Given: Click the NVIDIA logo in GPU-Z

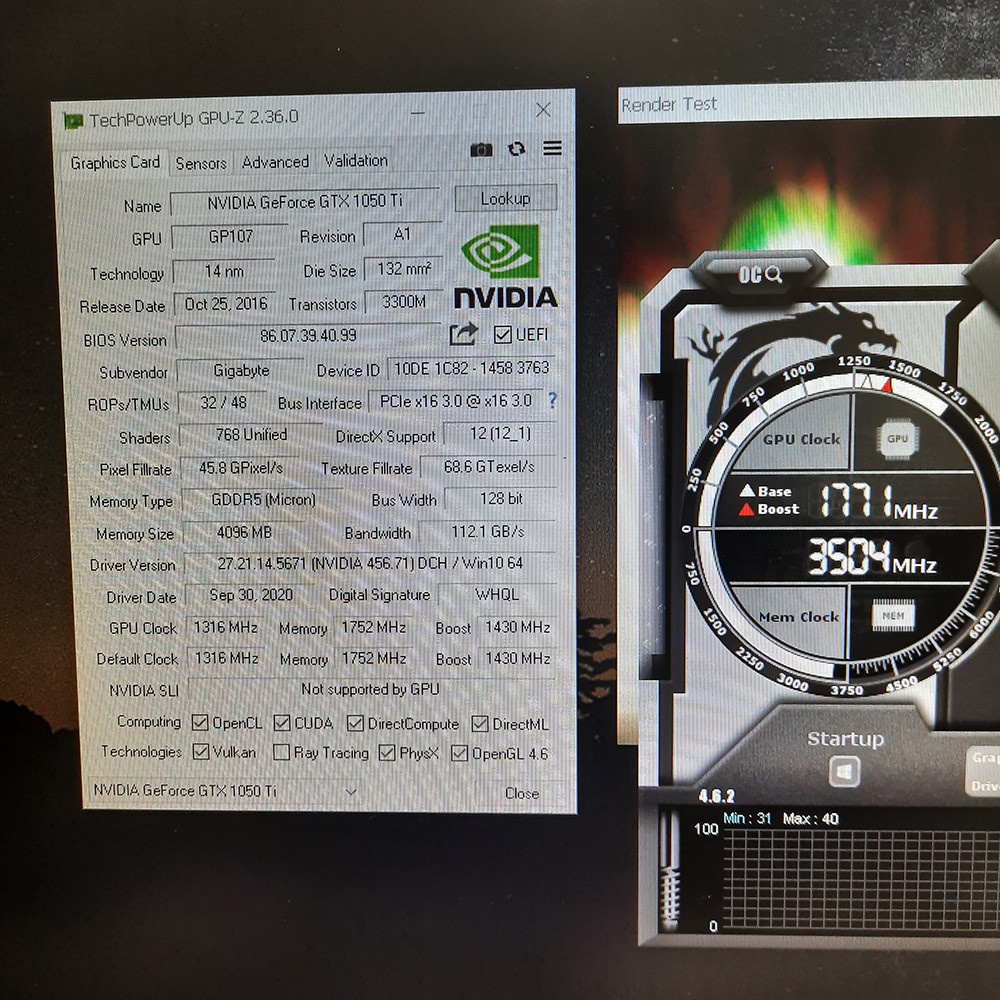Looking at the screenshot, I should [505, 266].
